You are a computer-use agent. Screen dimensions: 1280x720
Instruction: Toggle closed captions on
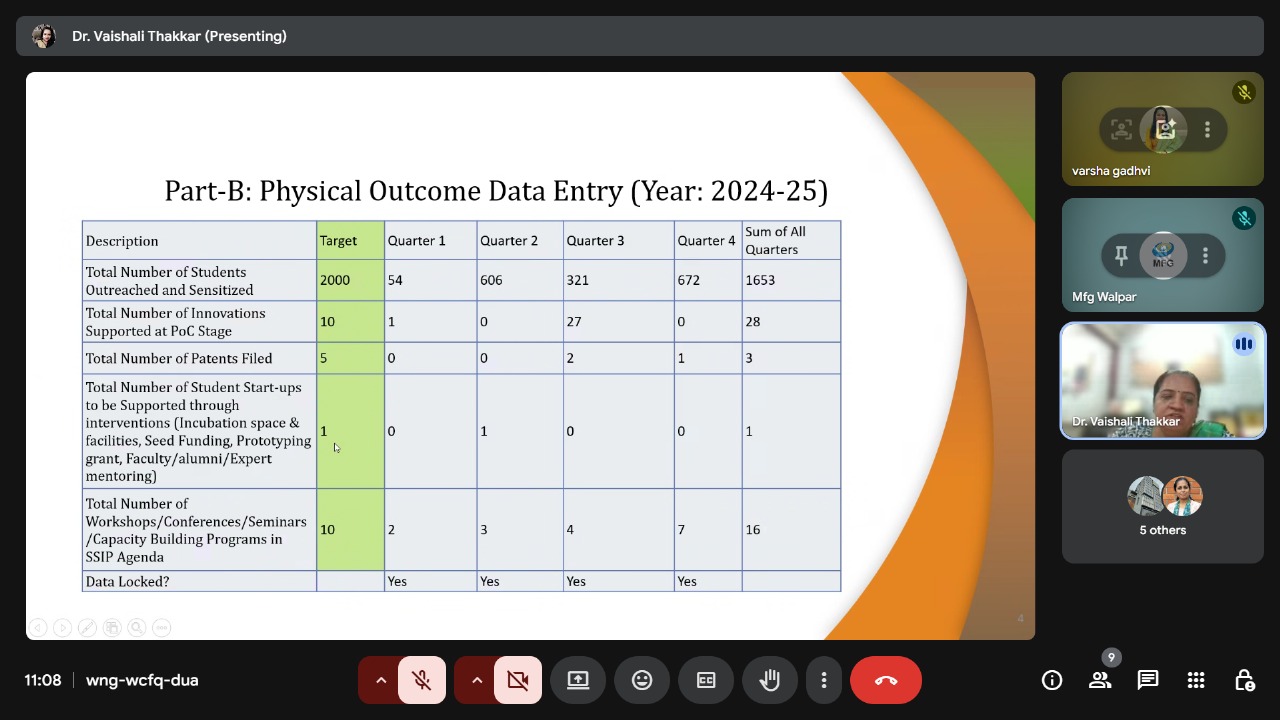706,680
